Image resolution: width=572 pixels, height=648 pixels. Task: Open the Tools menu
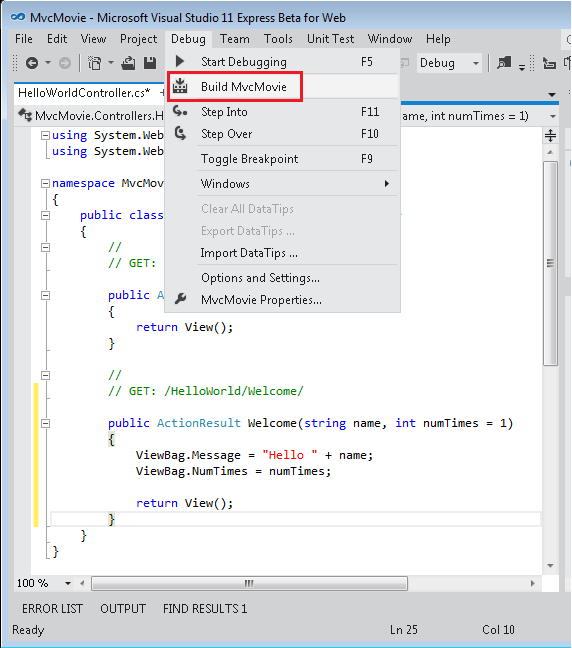278,39
